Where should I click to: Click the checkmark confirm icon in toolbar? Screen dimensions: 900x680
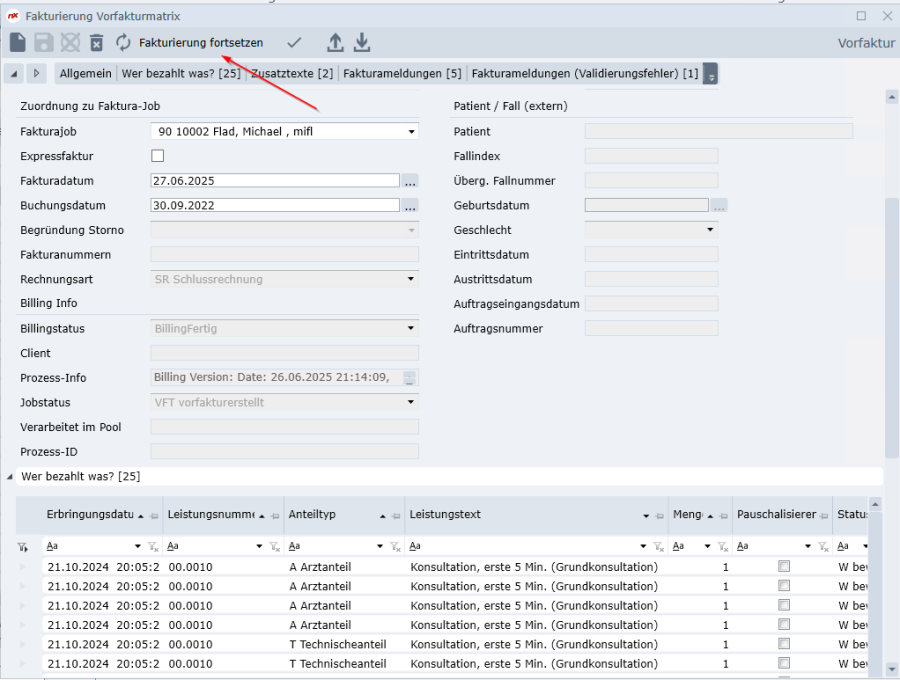pos(294,42)
